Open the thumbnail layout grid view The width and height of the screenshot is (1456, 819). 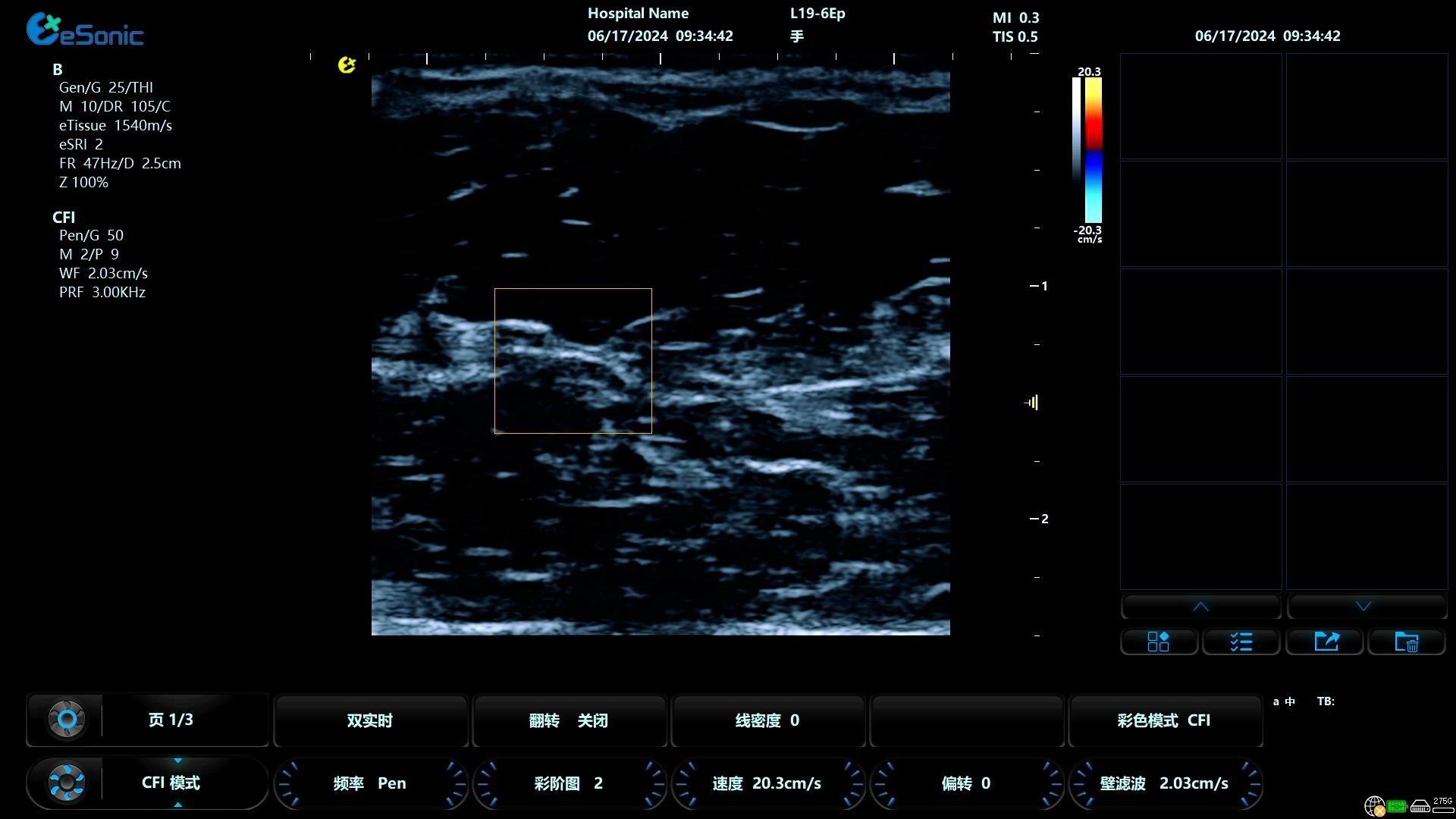click(1159, 642)
